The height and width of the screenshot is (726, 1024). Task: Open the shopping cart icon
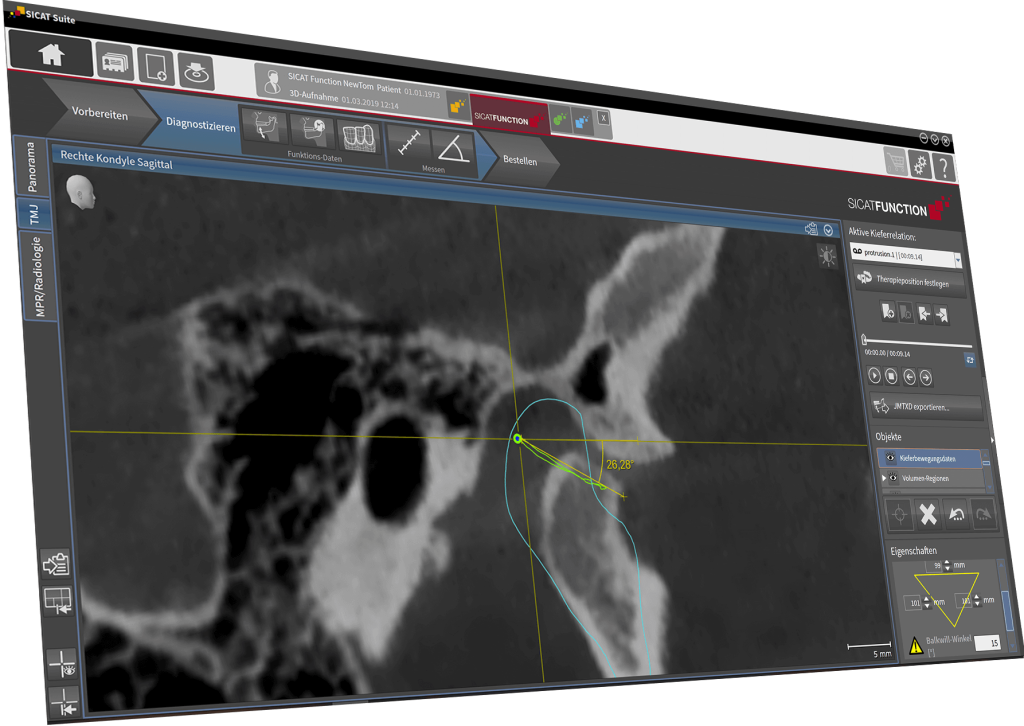click(x=895, y=161)
